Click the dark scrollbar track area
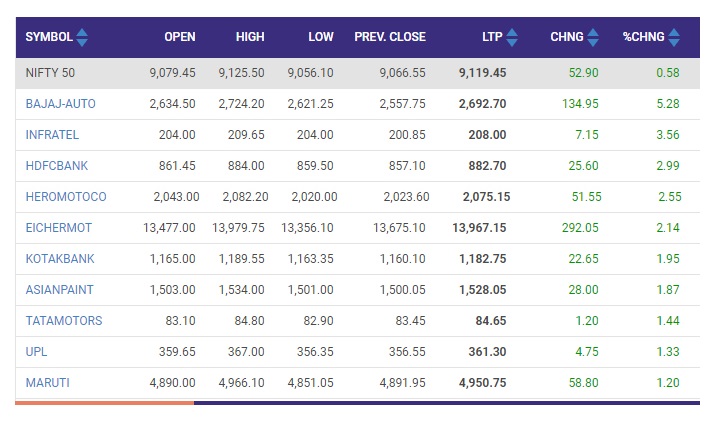The width and height of the screenshot is (721, 431). (x=447, y=403)
